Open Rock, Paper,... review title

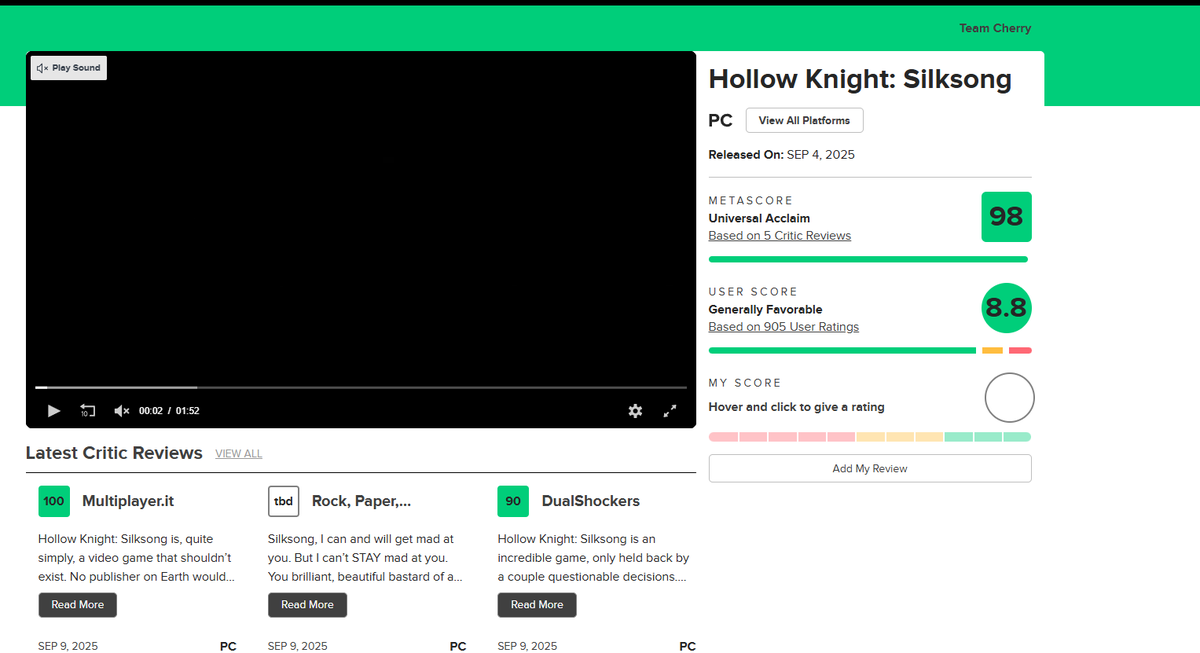point(361,501)
